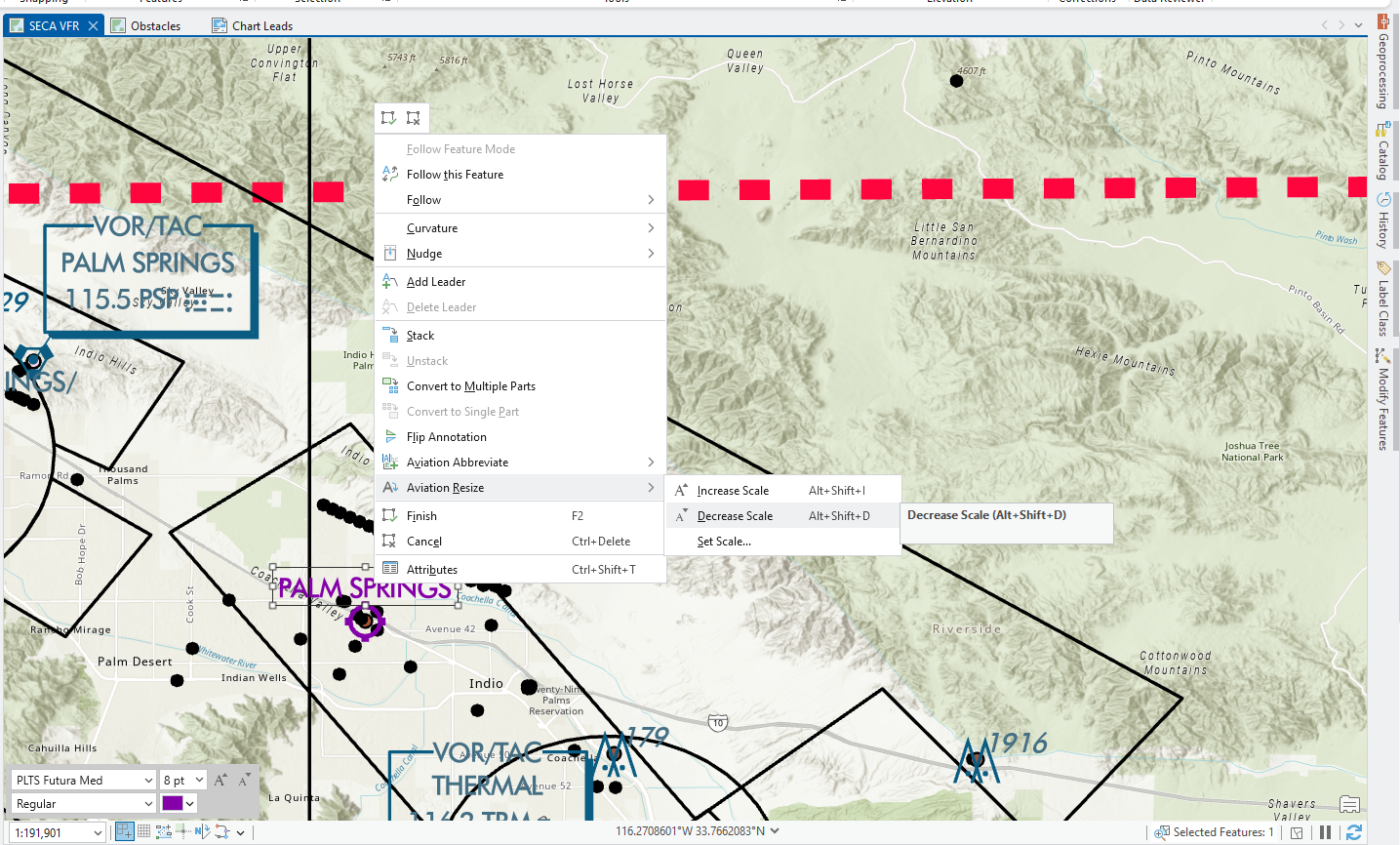The height and width of the screenshot is (845, 1400).
Task: Open the History pane
Action: (1382, 221)
